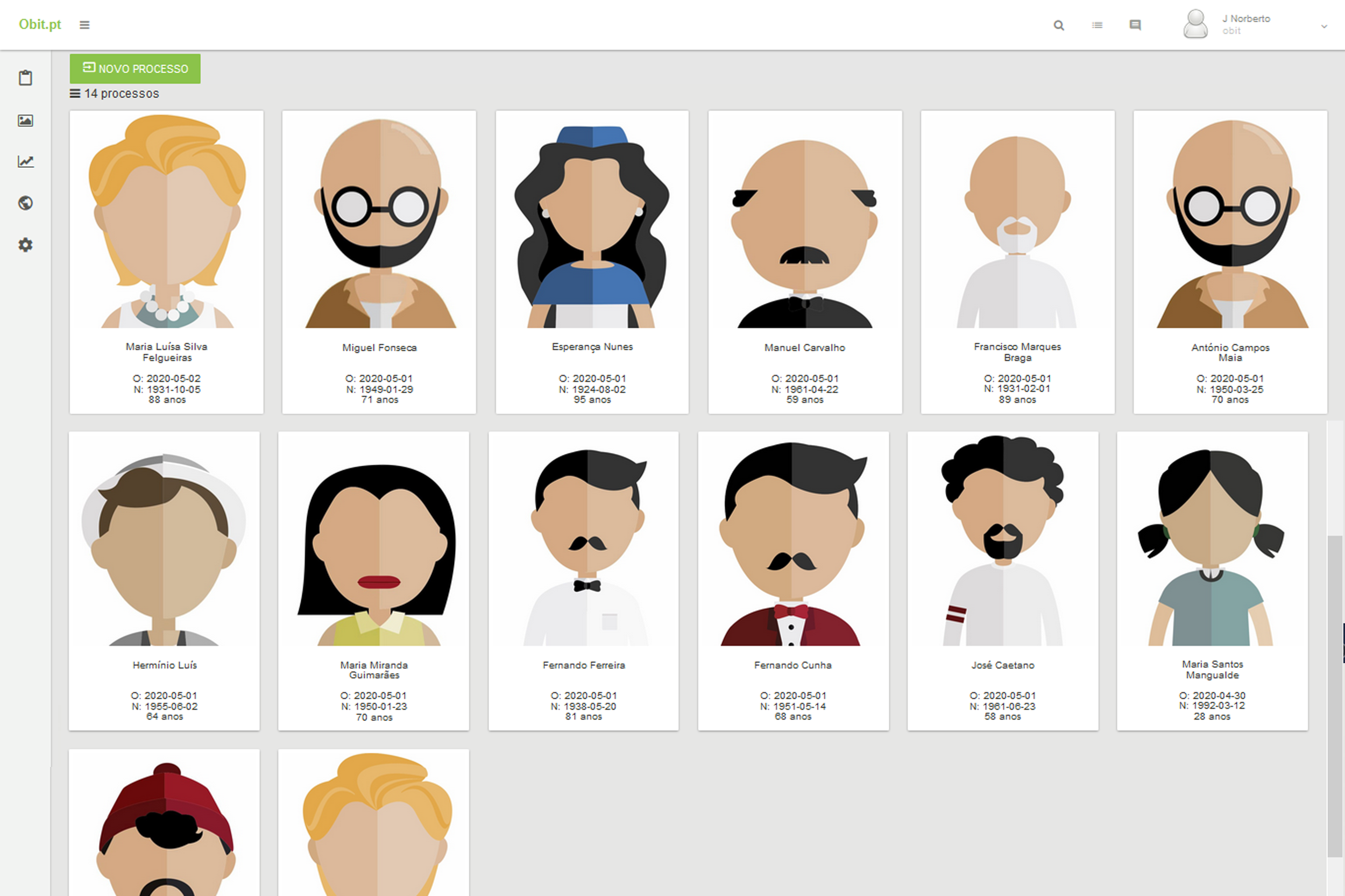Image resolution: width=1345 pixels, height=896 pixels.
Task: Open the clipboard processes sidebar icon
Action: tap(25, 77)
